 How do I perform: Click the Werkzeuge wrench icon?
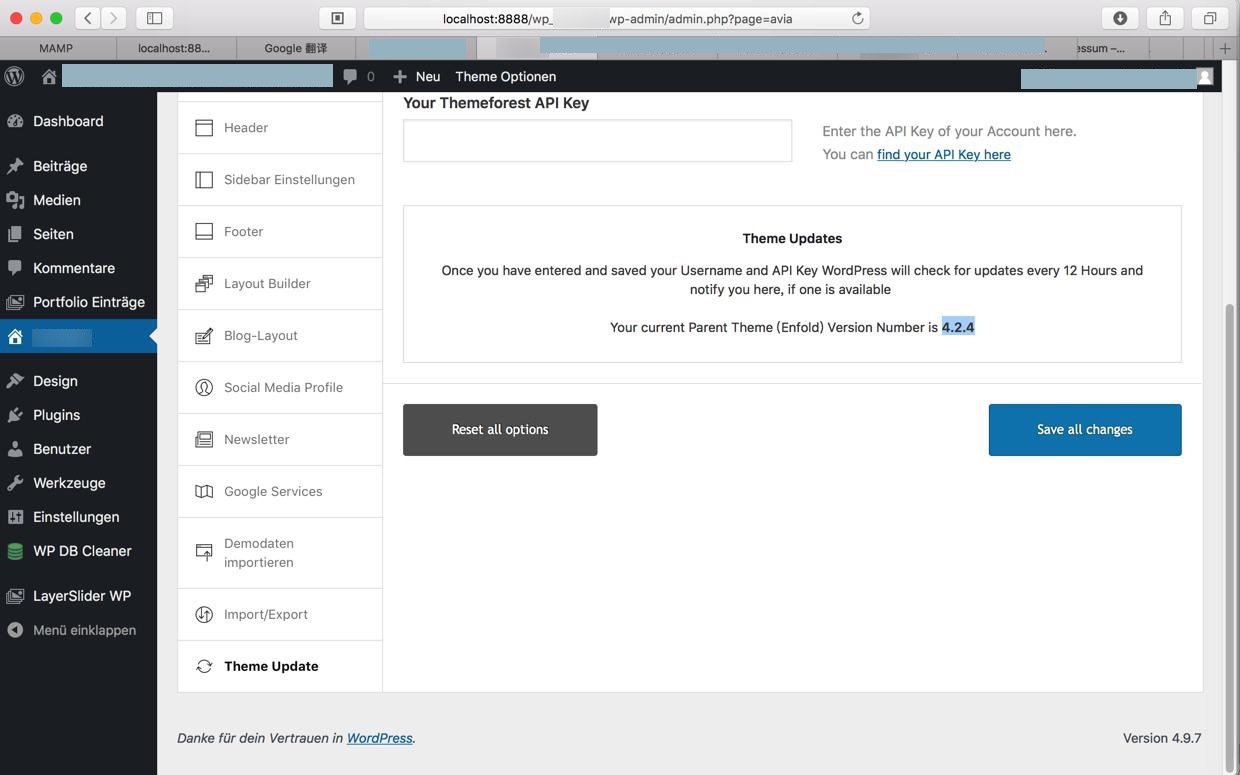(x=15, y=483)
